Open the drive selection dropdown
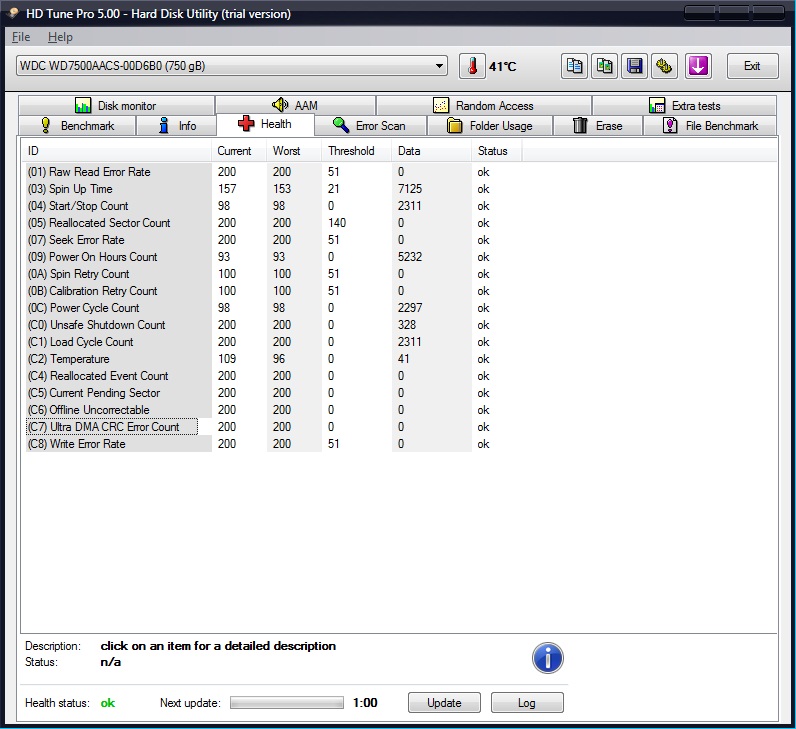This screenshot has height=729, width=796. [232, 66]
